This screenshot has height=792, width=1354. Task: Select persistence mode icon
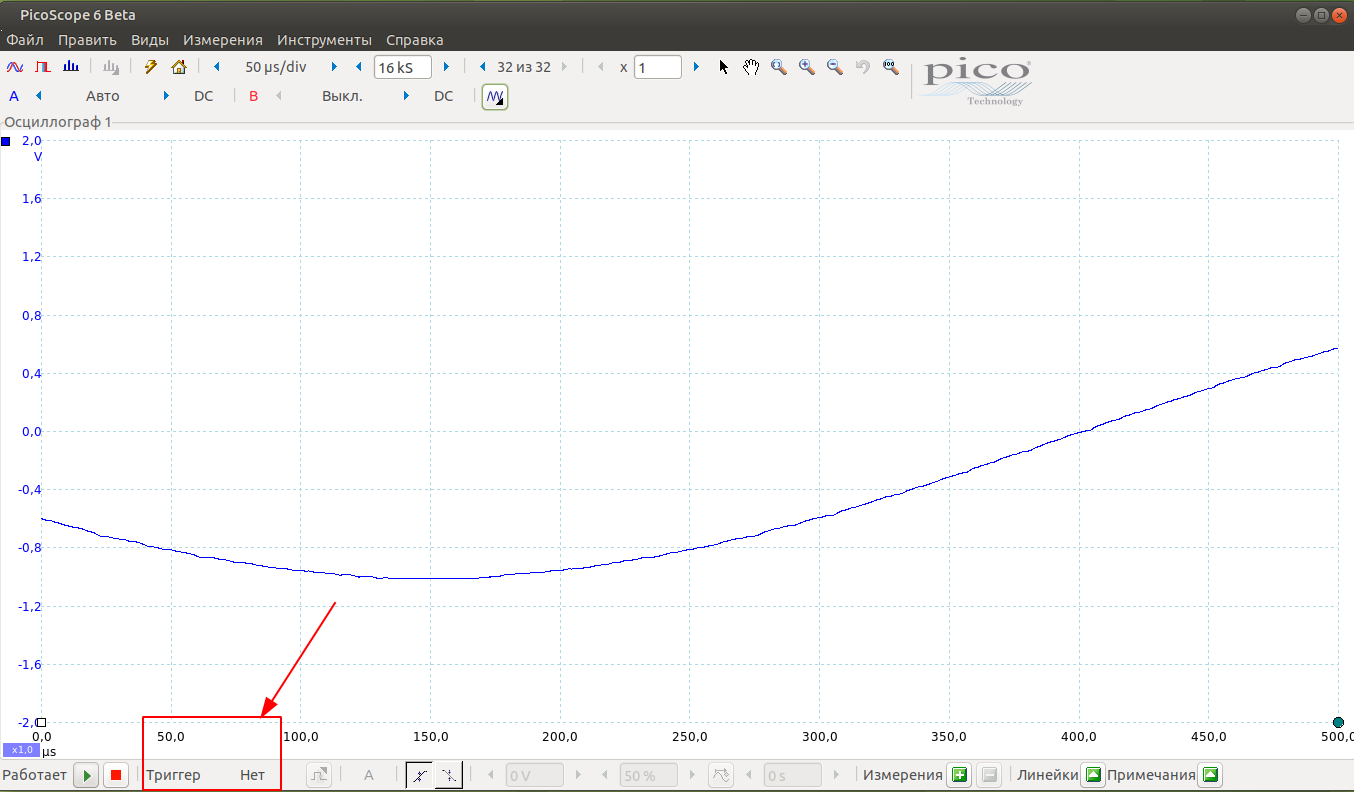coord(43,67)
